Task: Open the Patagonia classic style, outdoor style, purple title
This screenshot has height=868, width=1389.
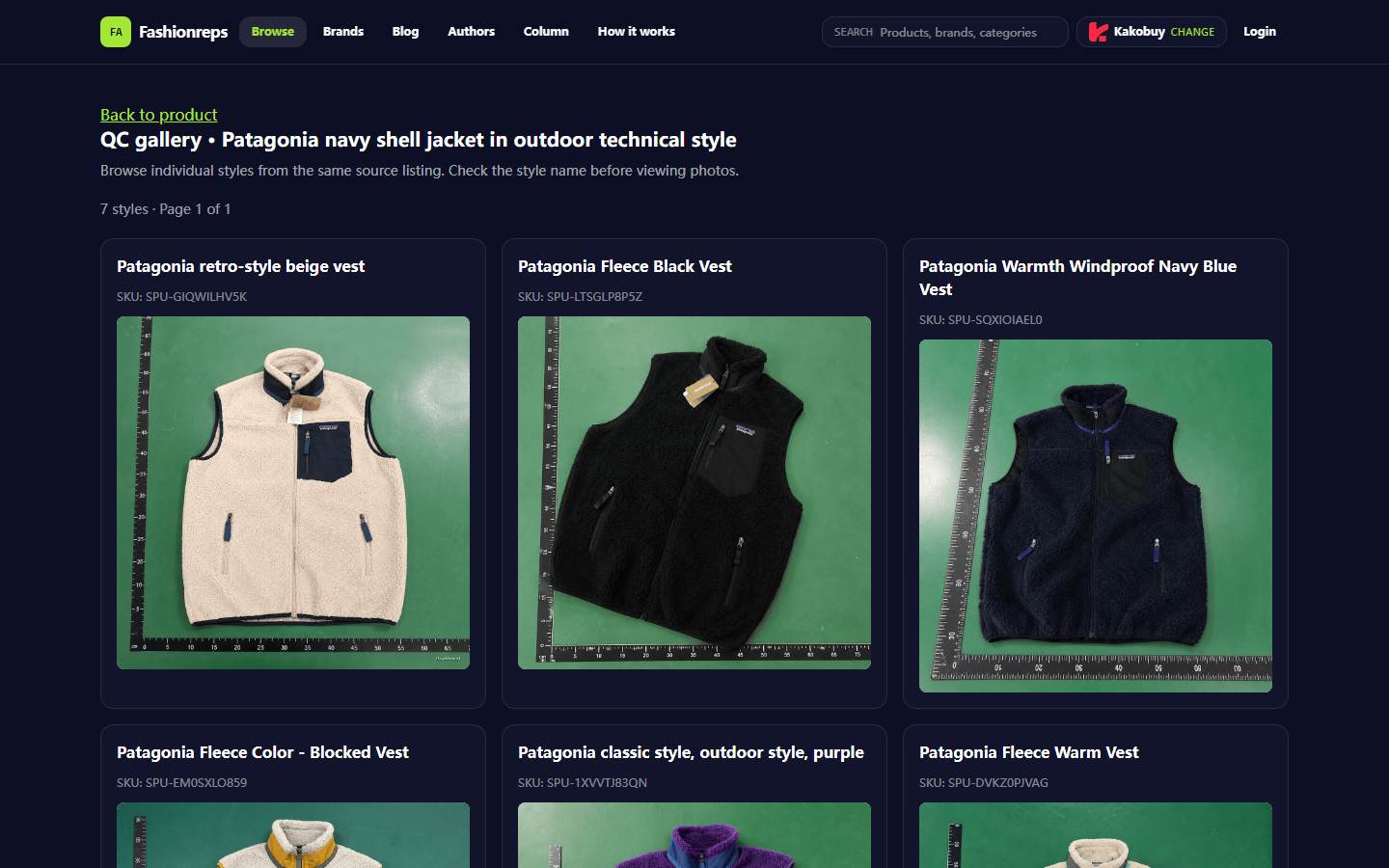Action: [691, 752]
